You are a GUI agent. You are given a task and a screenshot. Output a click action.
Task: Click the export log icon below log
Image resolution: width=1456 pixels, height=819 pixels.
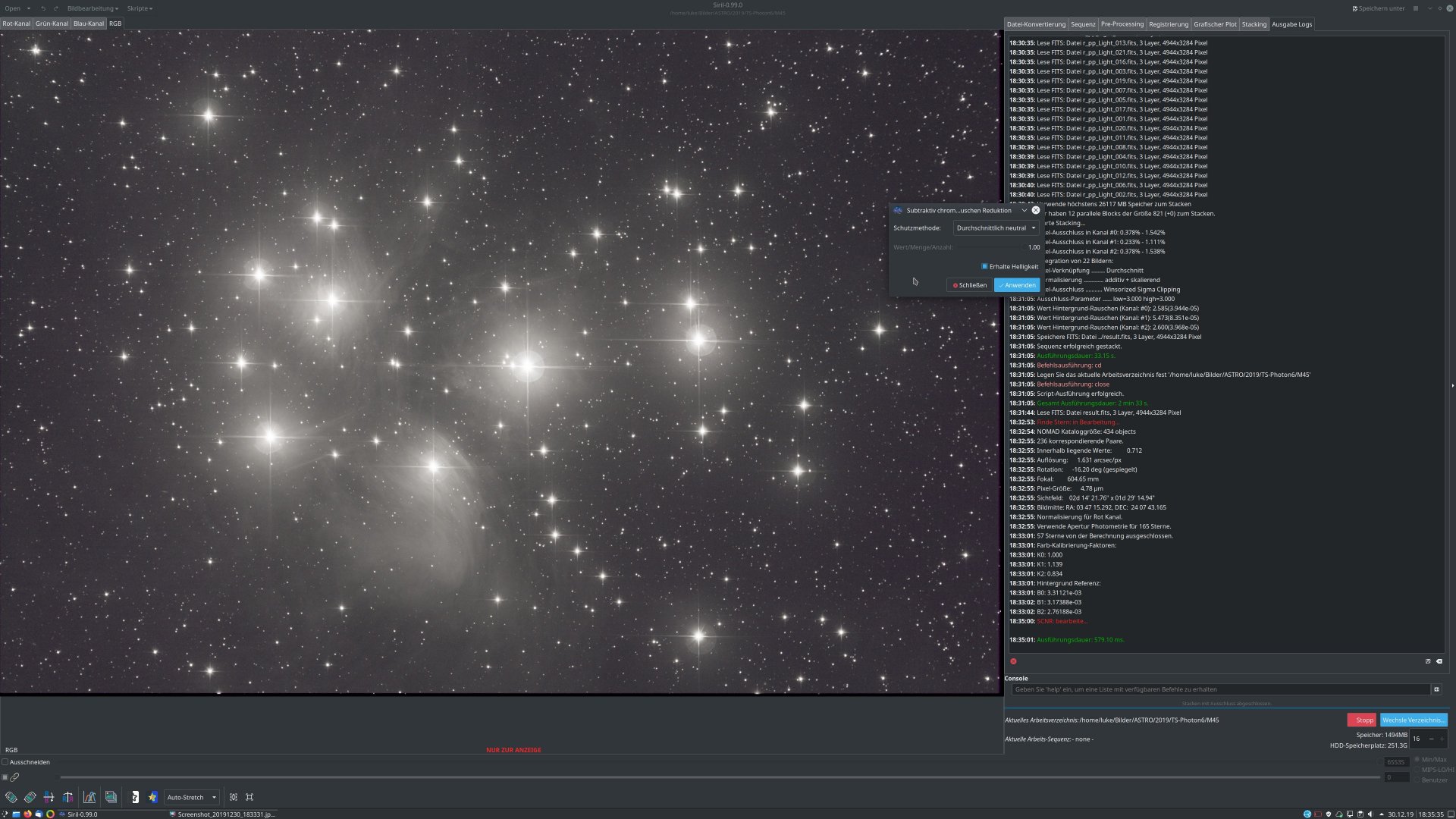(1428, 661)
